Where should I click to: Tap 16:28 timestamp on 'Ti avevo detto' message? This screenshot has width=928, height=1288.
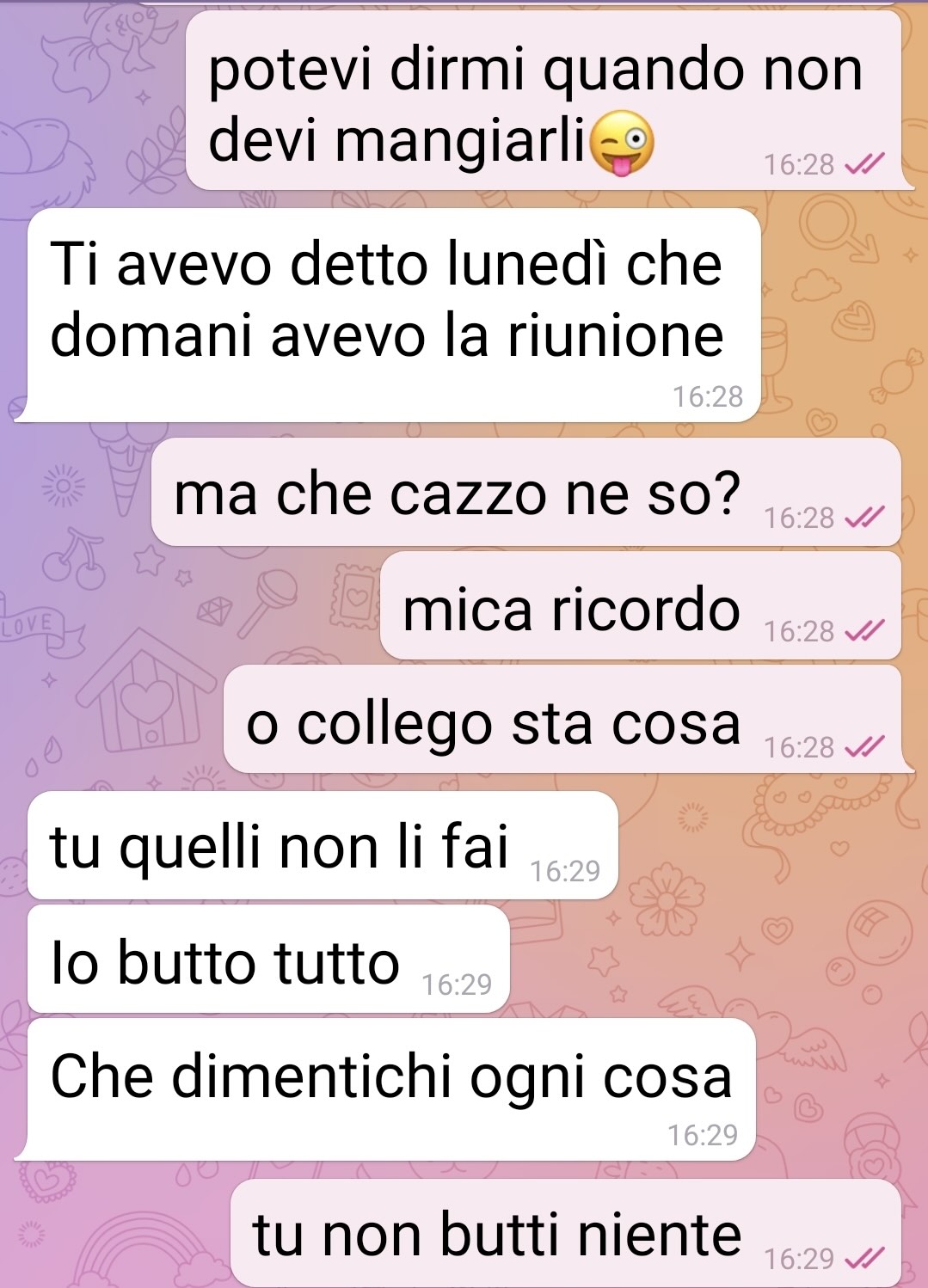click(708, 396)
